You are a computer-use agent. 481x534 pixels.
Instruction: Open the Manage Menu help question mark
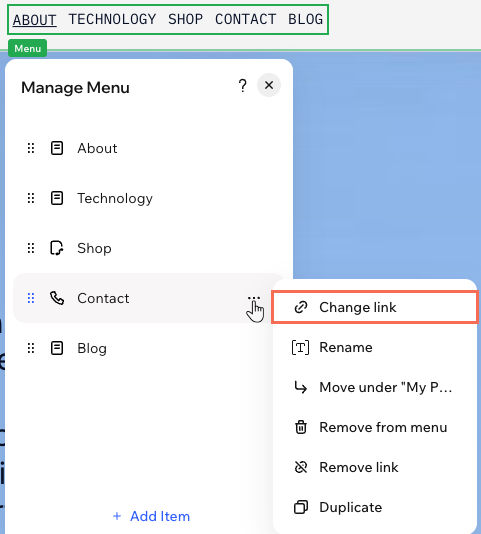(x=243, y=86)
